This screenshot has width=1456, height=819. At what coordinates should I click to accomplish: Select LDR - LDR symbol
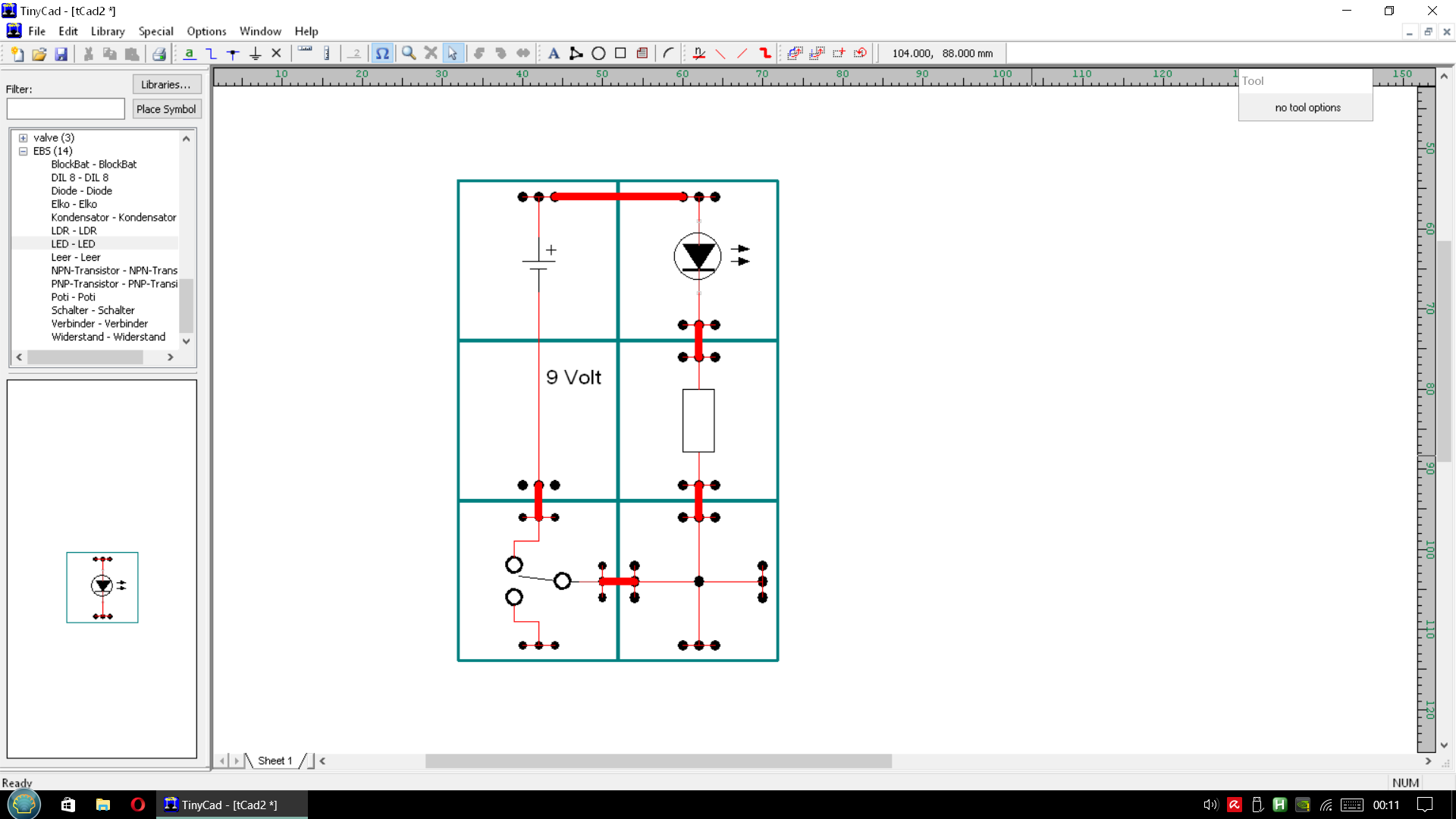pyautogui.click(x=74, y=231)
